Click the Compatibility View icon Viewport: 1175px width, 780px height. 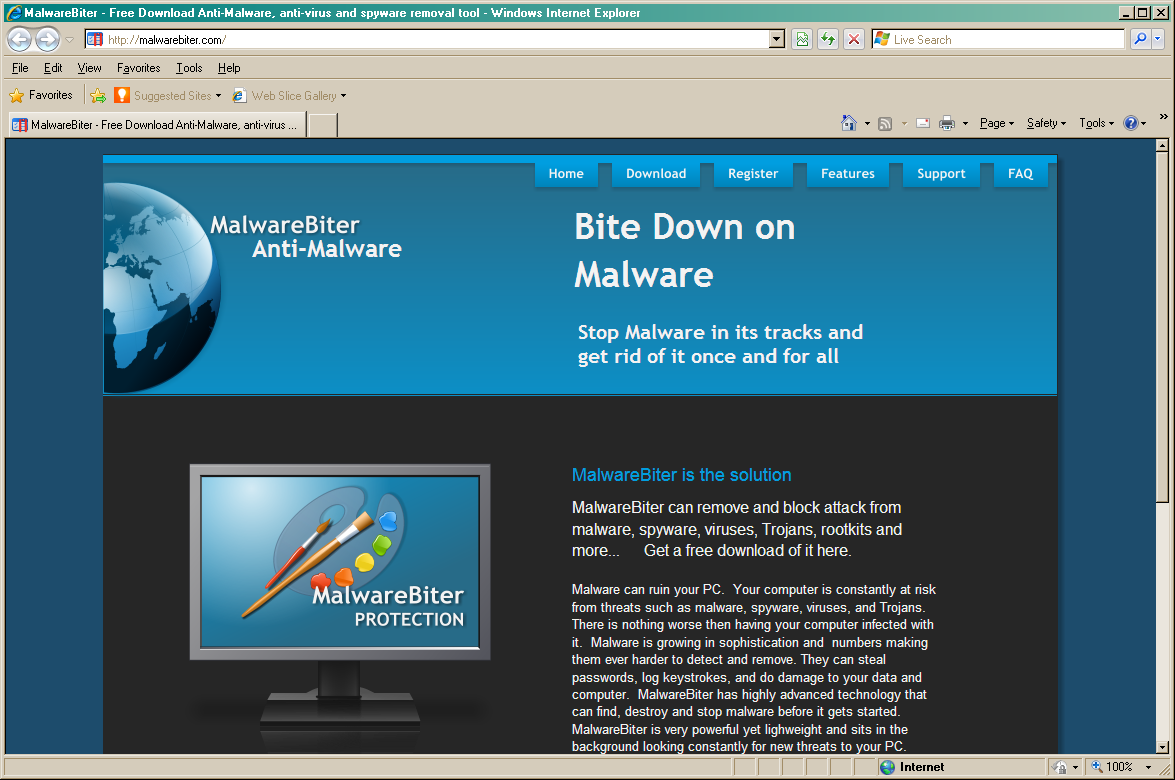coord(802,40)
